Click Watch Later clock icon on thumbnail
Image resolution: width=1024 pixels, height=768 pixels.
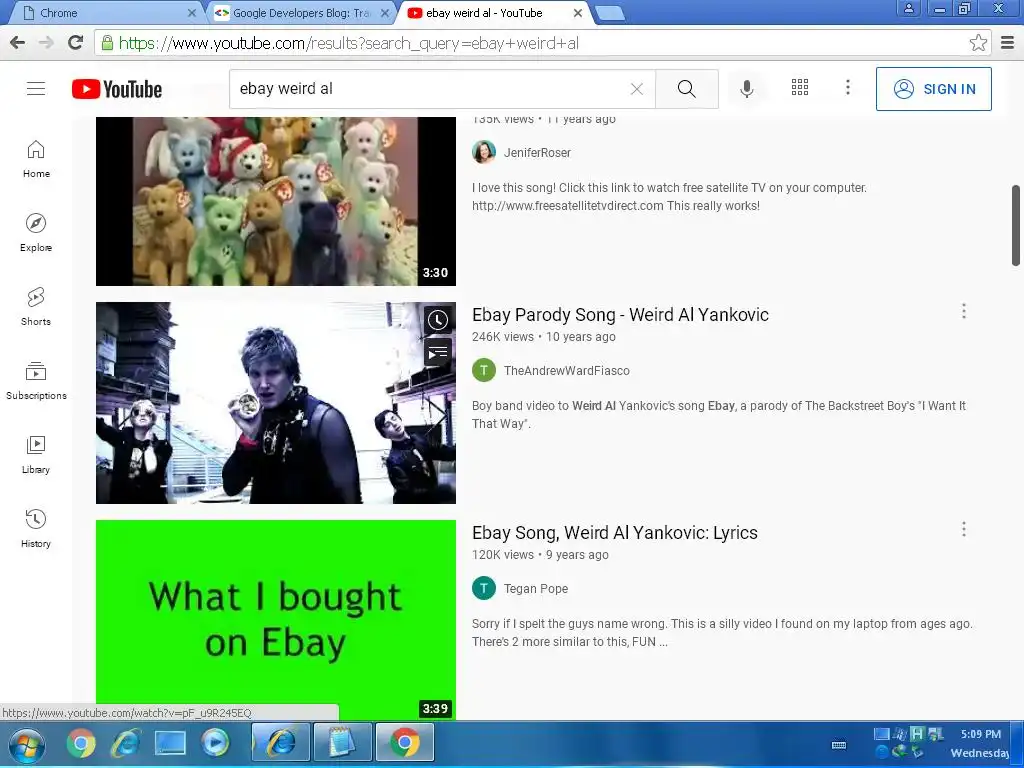[438, 320]
